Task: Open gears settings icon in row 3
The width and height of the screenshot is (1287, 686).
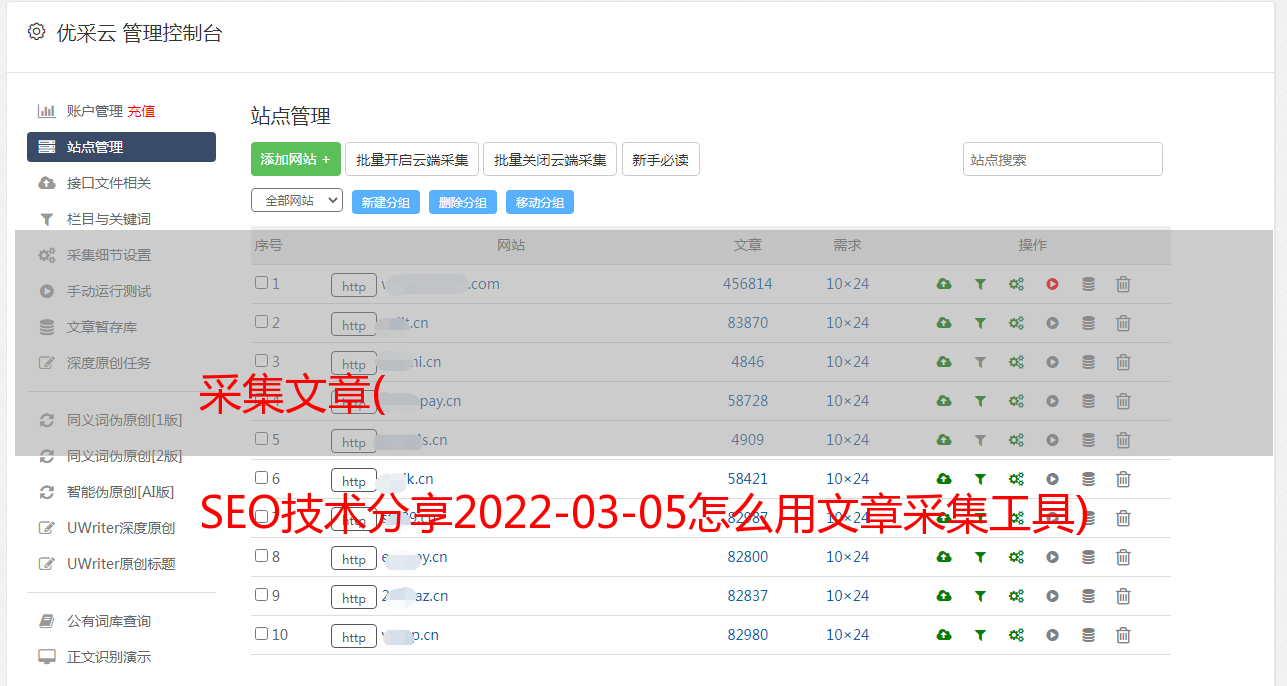Action: [1016, 362]
